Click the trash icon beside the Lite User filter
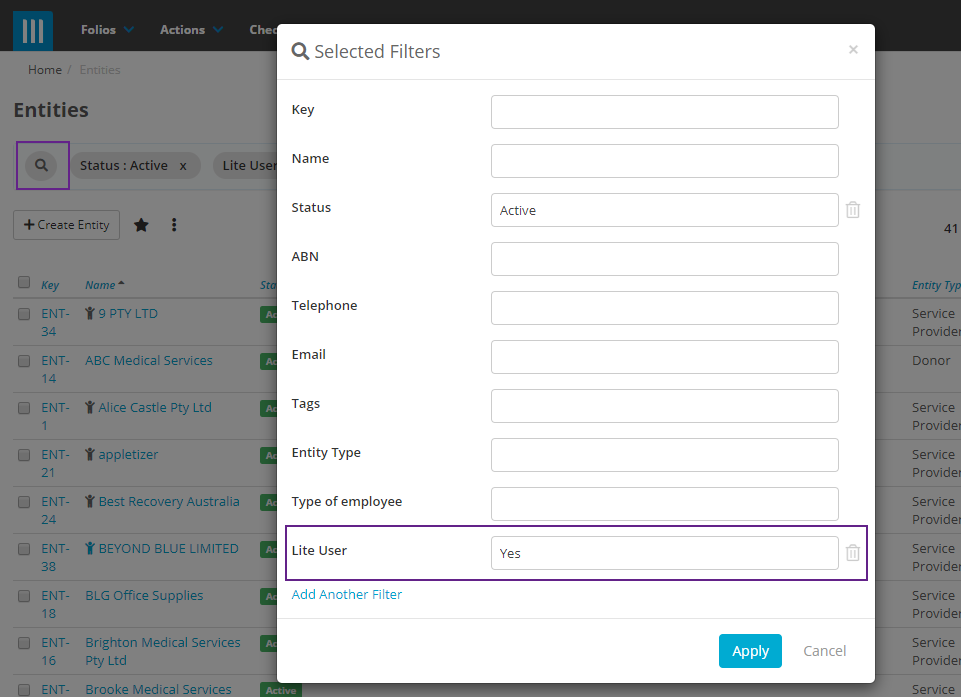This screenshot has height=697, width=961. (x=853, y=552)
